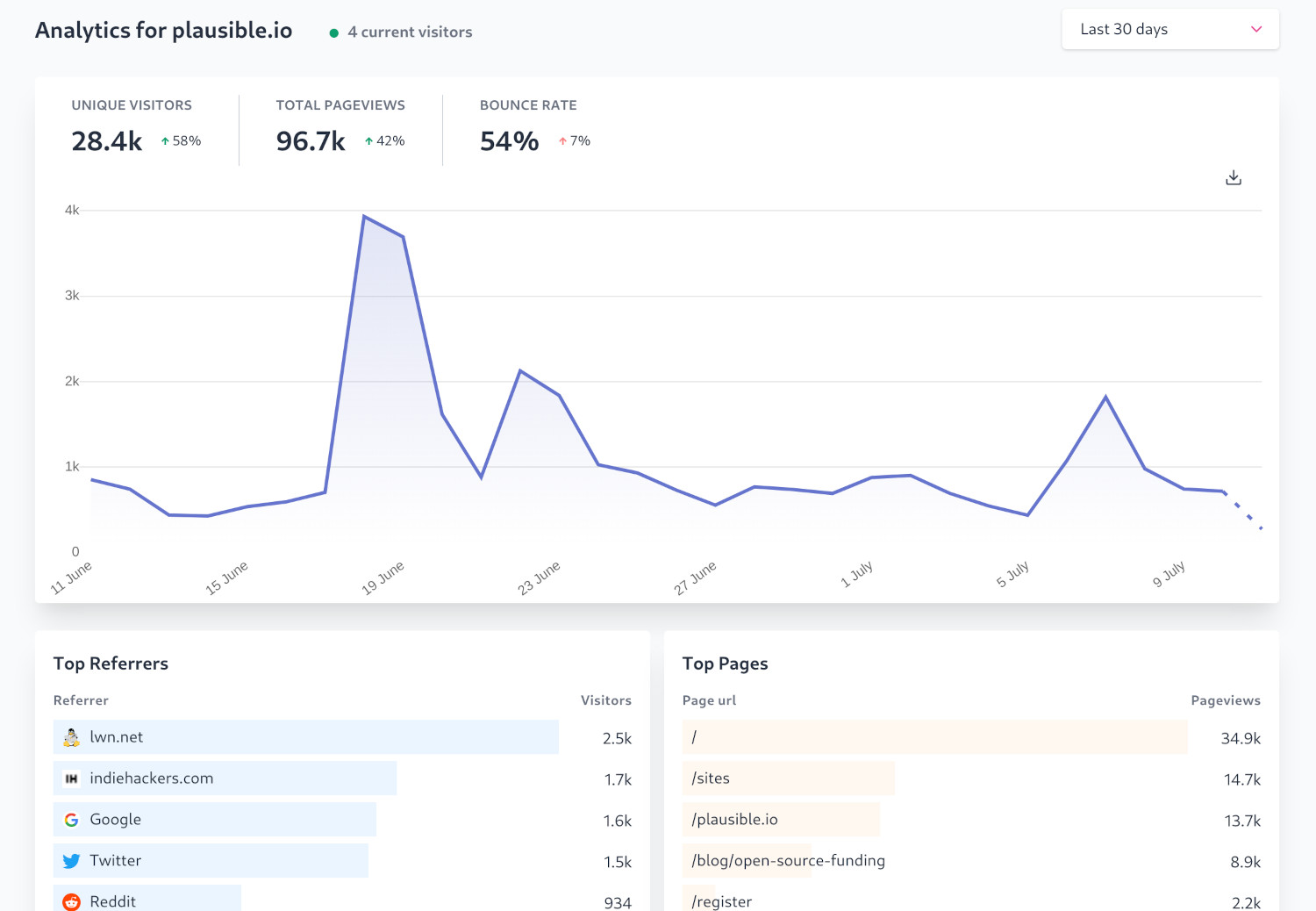Click the 3k y-axis label

click(72, 295)
